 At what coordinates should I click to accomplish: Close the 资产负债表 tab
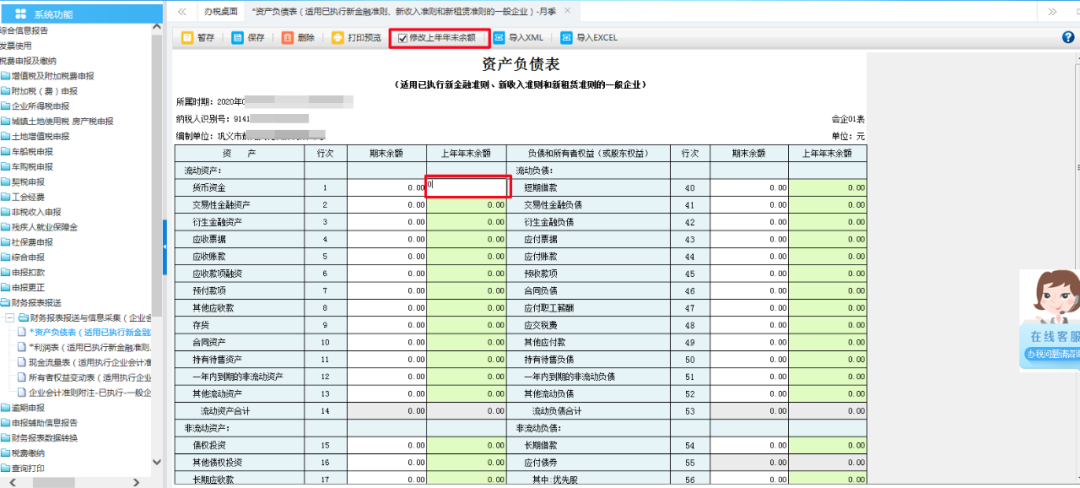pos(567,11)
